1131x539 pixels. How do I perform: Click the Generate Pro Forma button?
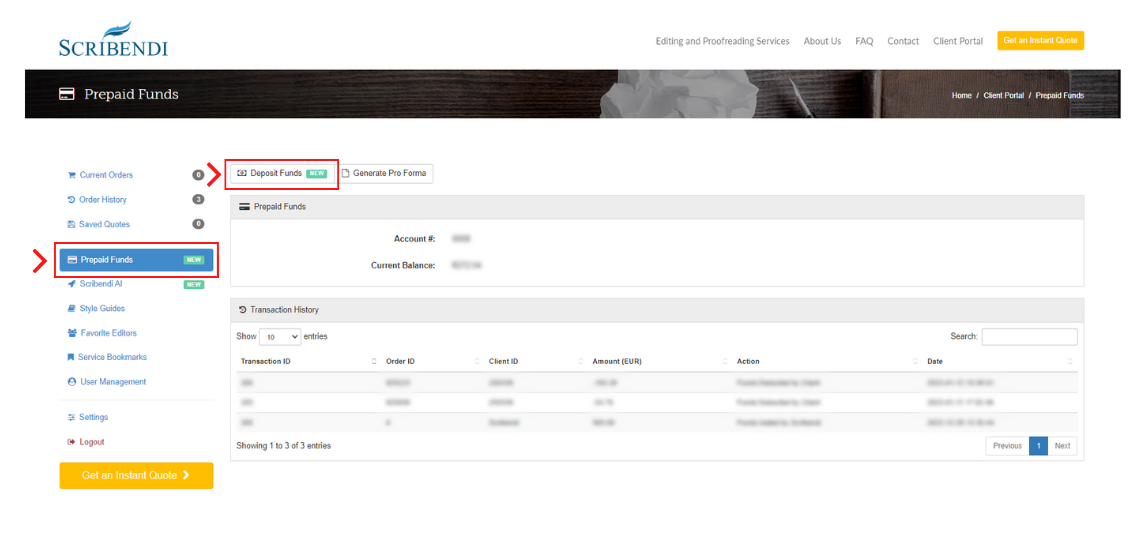point(384,173)
